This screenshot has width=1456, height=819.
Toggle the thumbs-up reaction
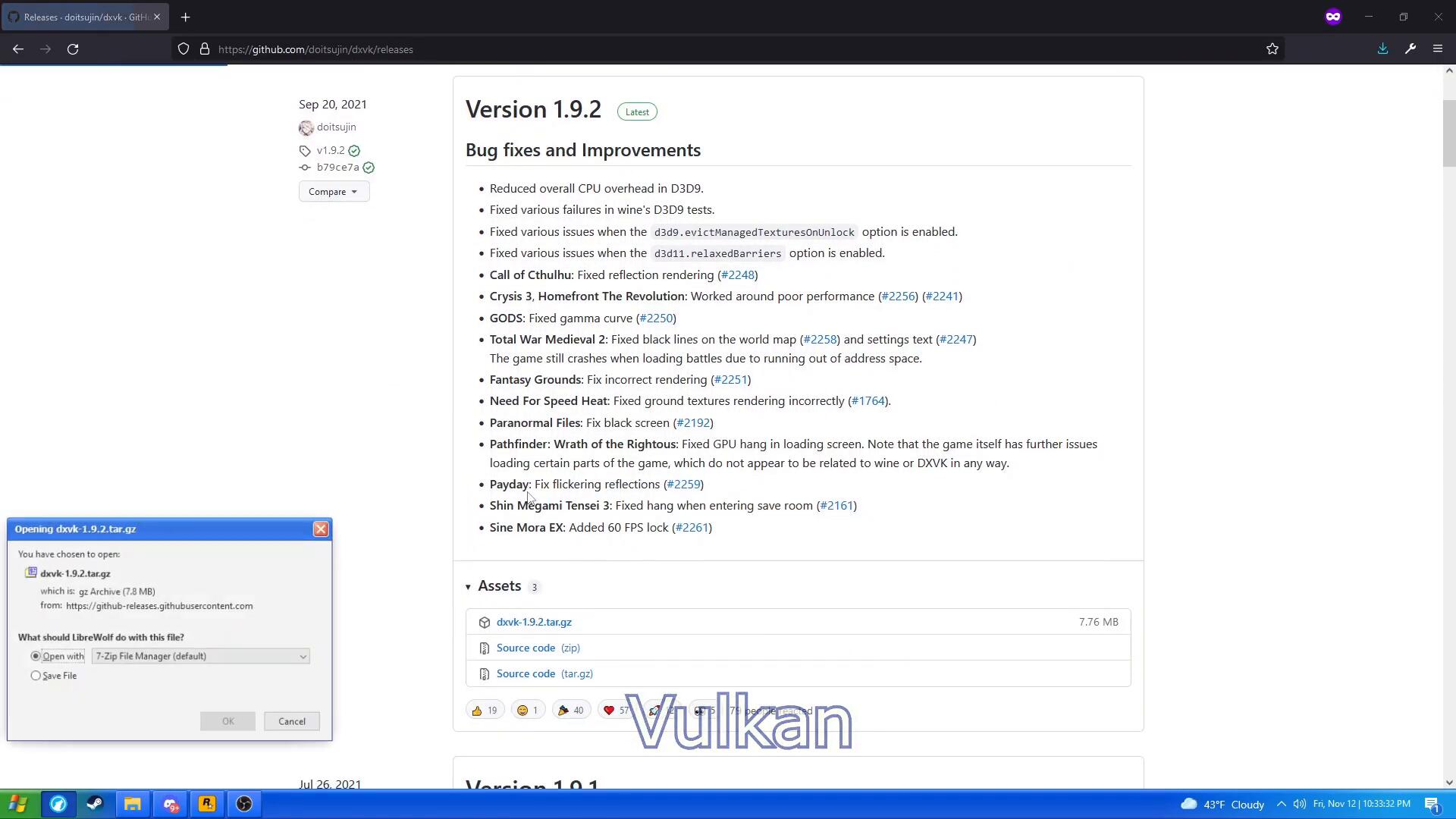click(485, 711)
